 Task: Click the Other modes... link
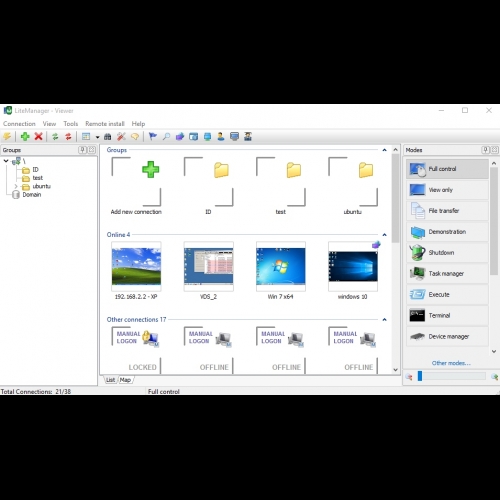coord(451,363)
